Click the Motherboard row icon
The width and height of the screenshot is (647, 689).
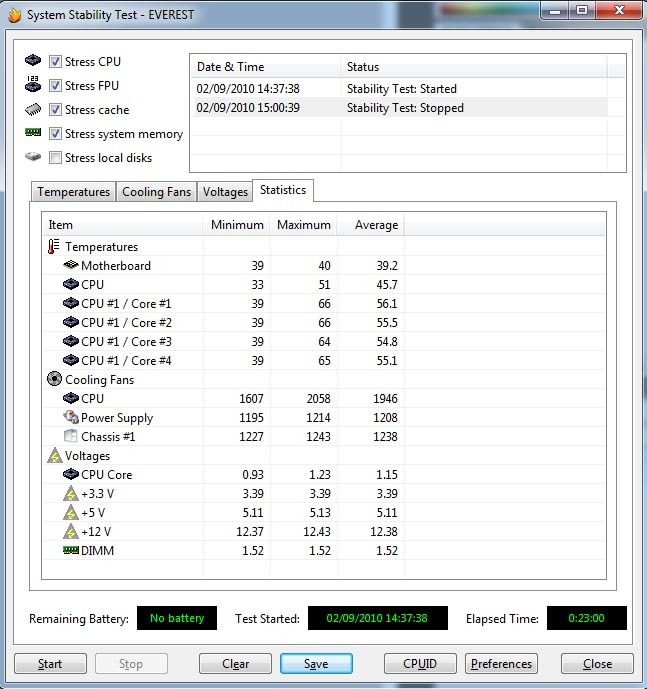(71, 265)
